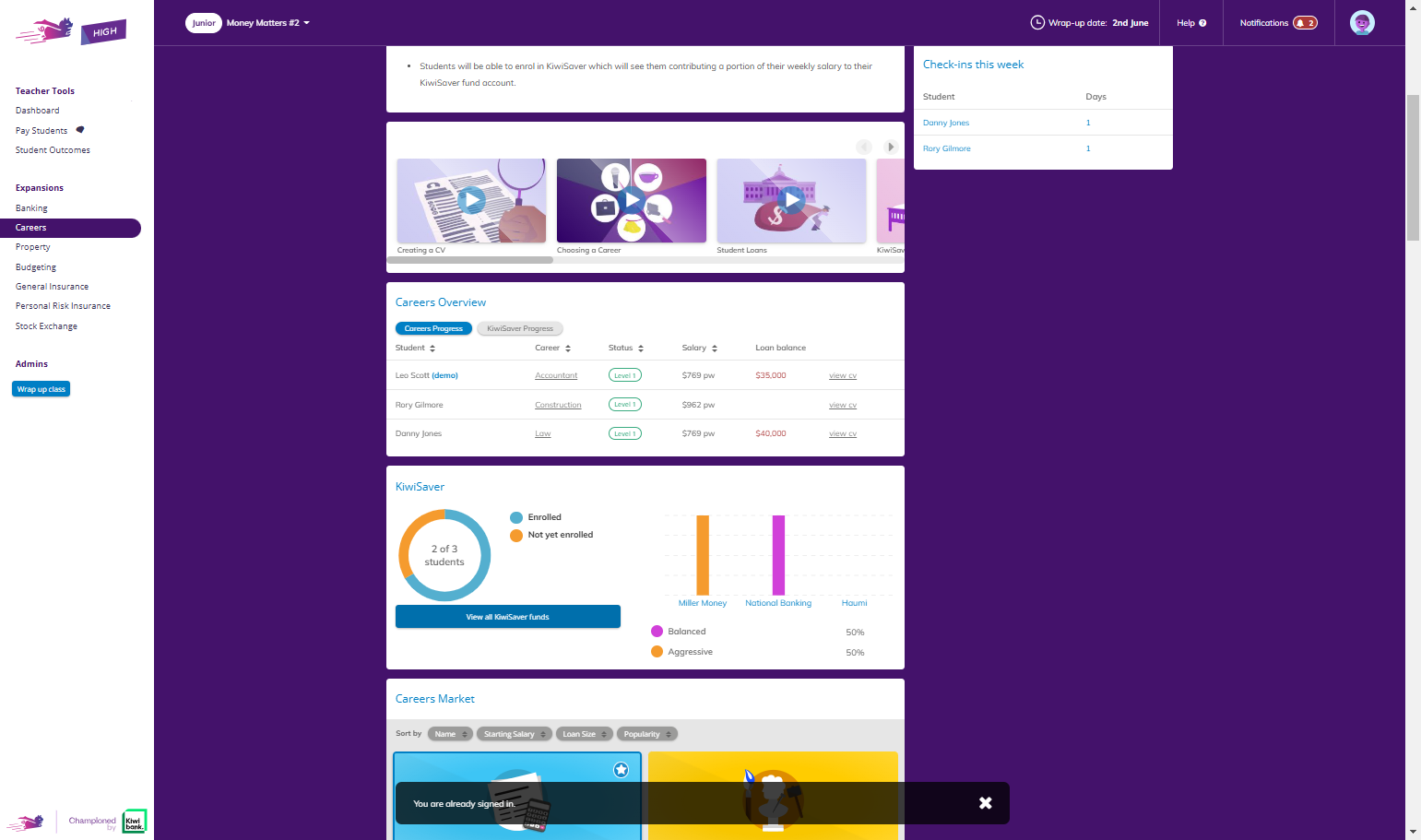Play the Choosing a Career video
The height and width of the screenshot is (840, 1421).
(x=632, y=200)
